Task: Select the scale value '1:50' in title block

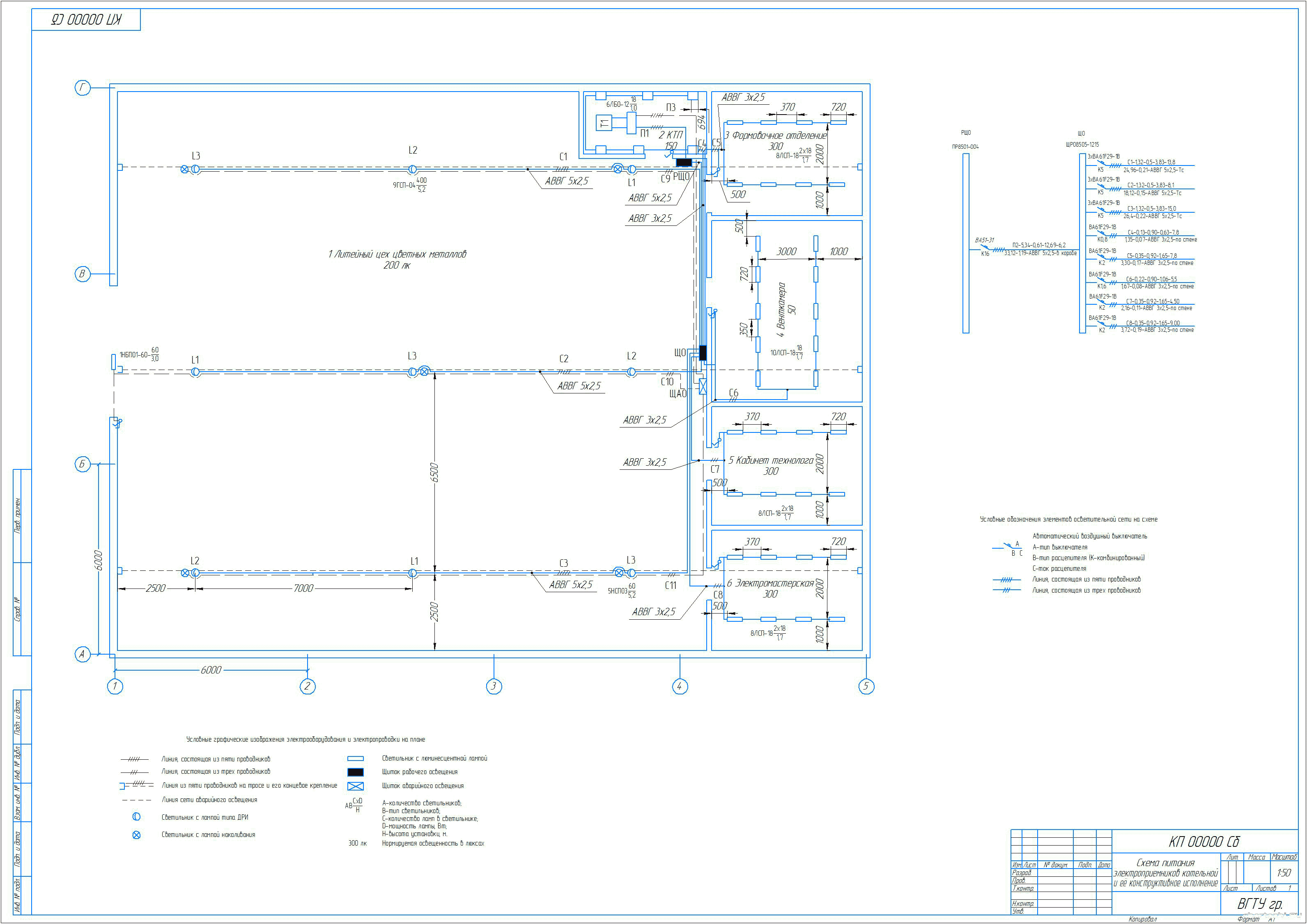Action: (x=1284, y=873)
